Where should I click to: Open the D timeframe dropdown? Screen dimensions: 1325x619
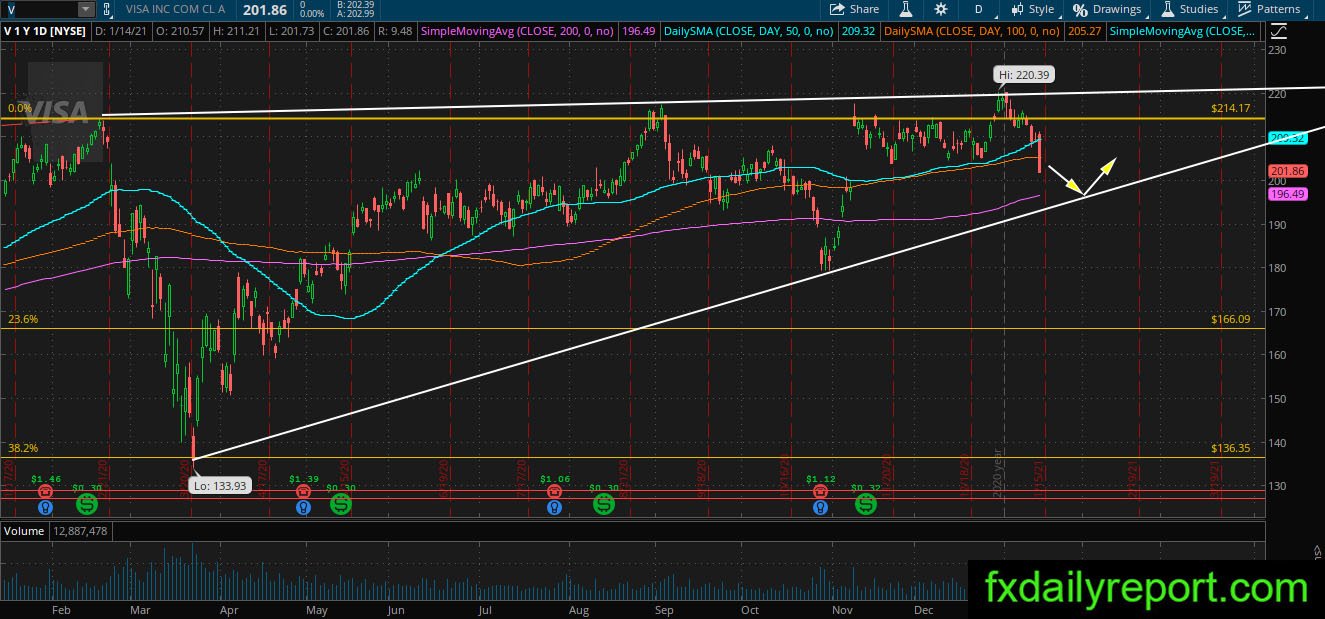(x=979, y=9)
